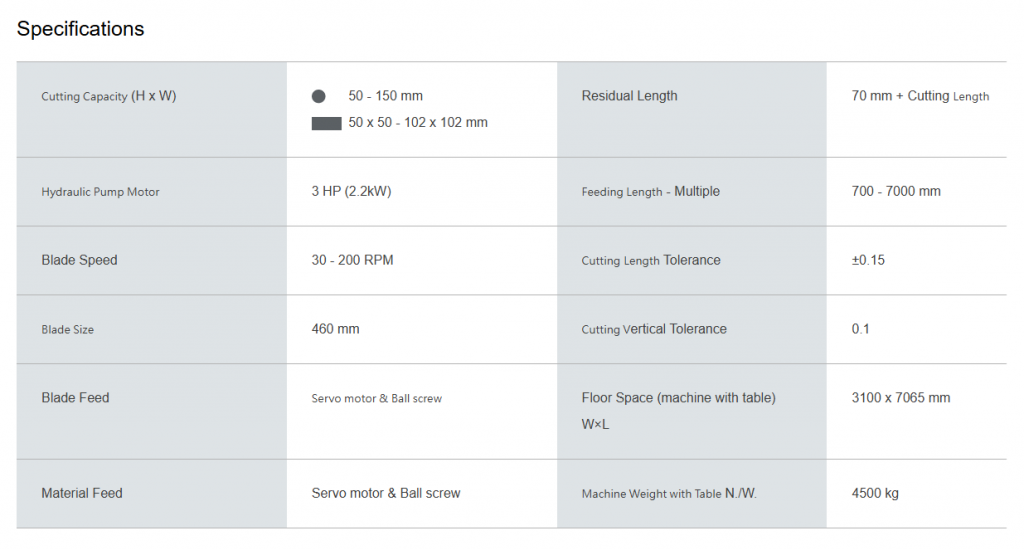Select the Hydraulic Pump Motor label

pyautogui.click(x=101, y=192)
